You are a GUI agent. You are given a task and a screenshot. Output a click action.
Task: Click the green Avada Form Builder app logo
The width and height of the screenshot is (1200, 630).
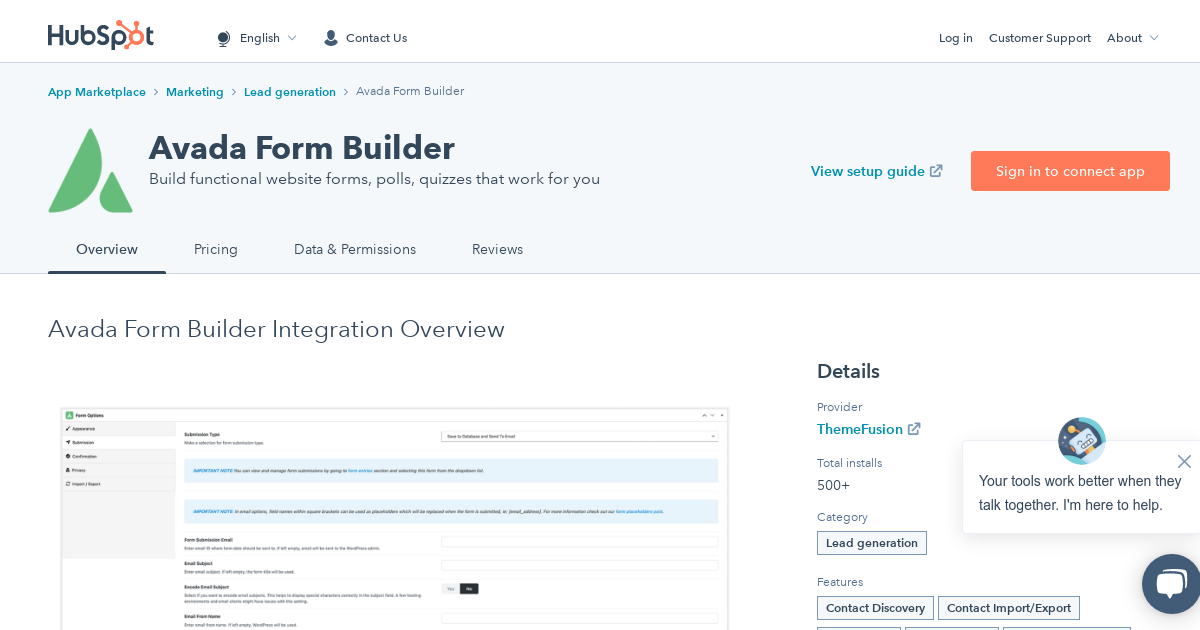tap(91, 169)
